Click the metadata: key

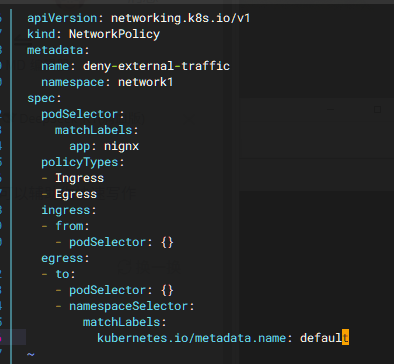pos(58,50)
